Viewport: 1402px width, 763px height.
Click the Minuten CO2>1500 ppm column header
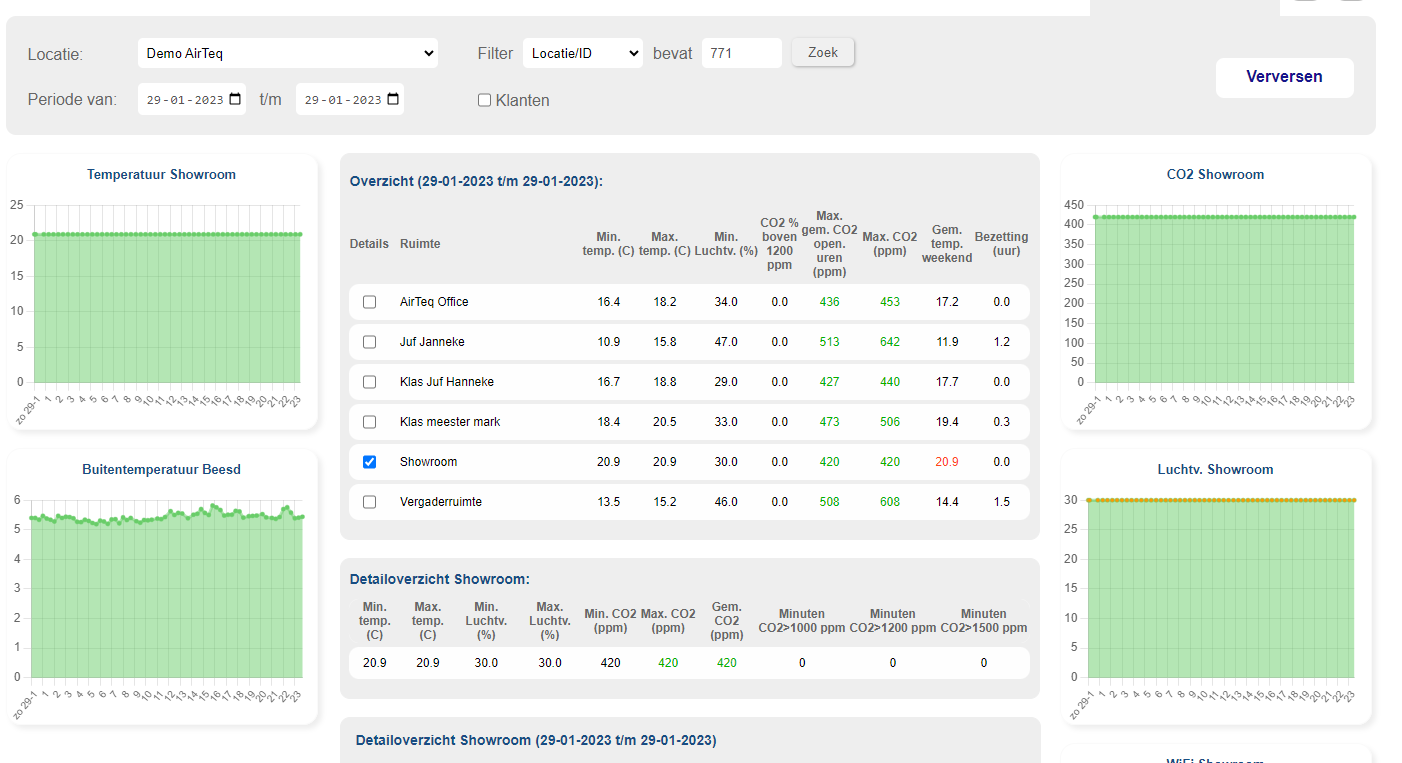pos(983,621)
